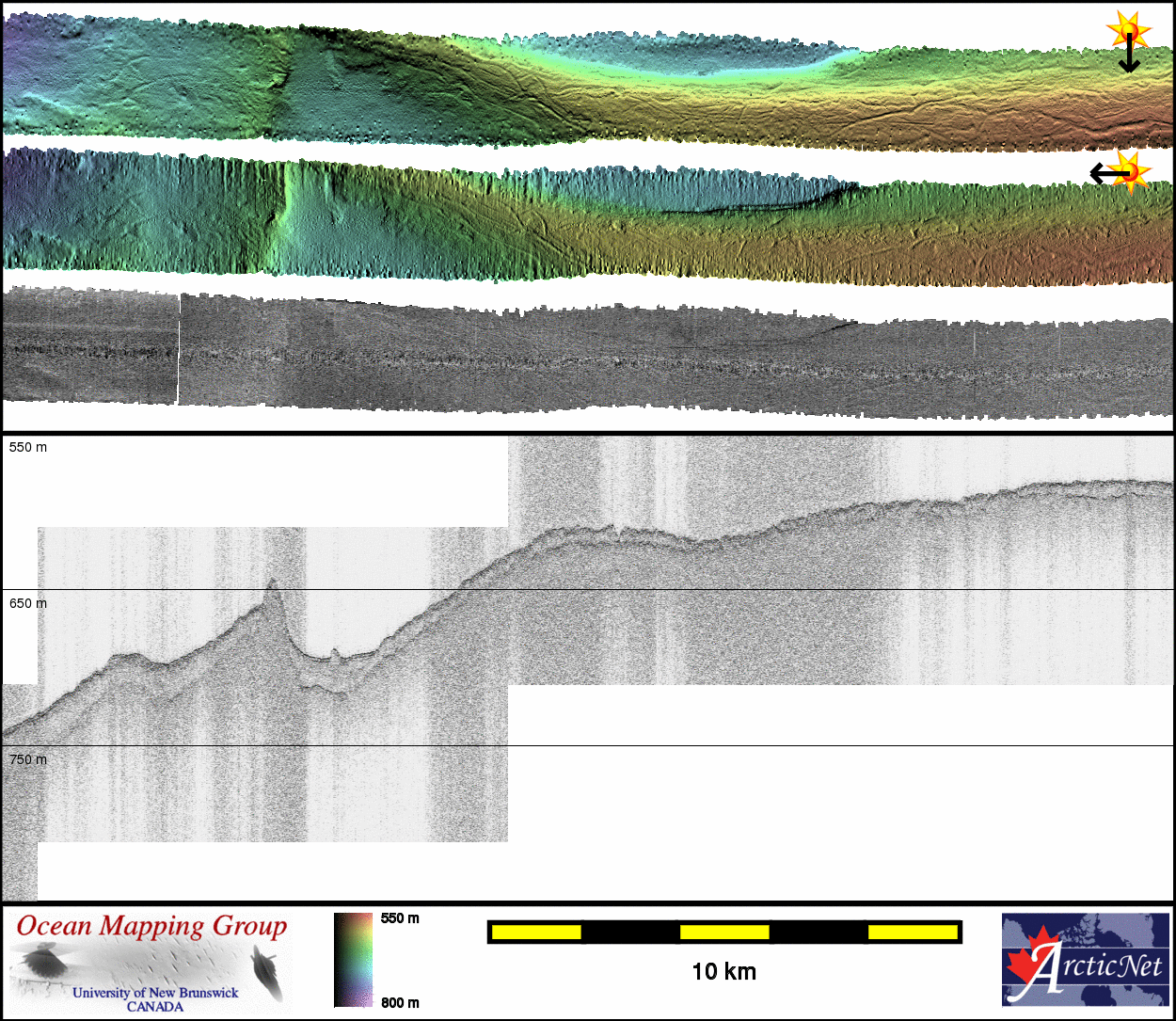Click the 750 m depth line label

click(28, 759)
